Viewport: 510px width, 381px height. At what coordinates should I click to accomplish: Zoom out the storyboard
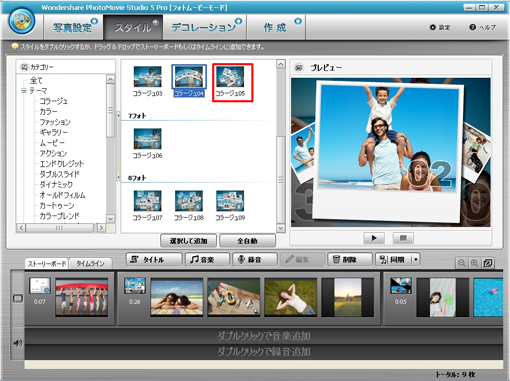click(x=462, y=263)
